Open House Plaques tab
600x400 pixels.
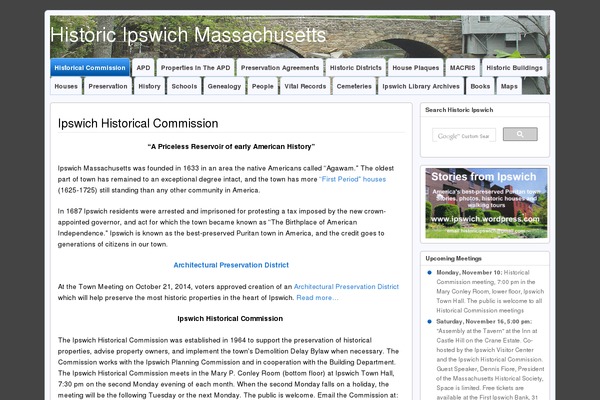pos(416,68)
